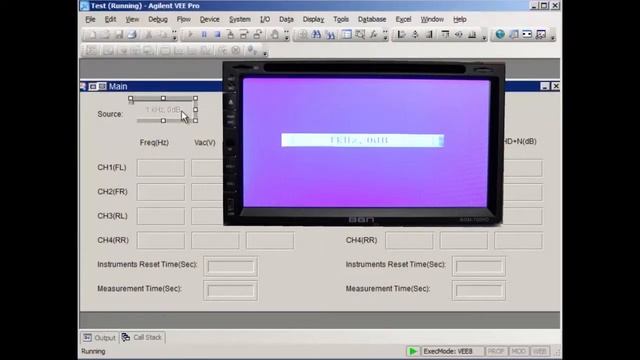640x360 pixels.
Task: Click the Save toolbar icon
Action: 119,35
